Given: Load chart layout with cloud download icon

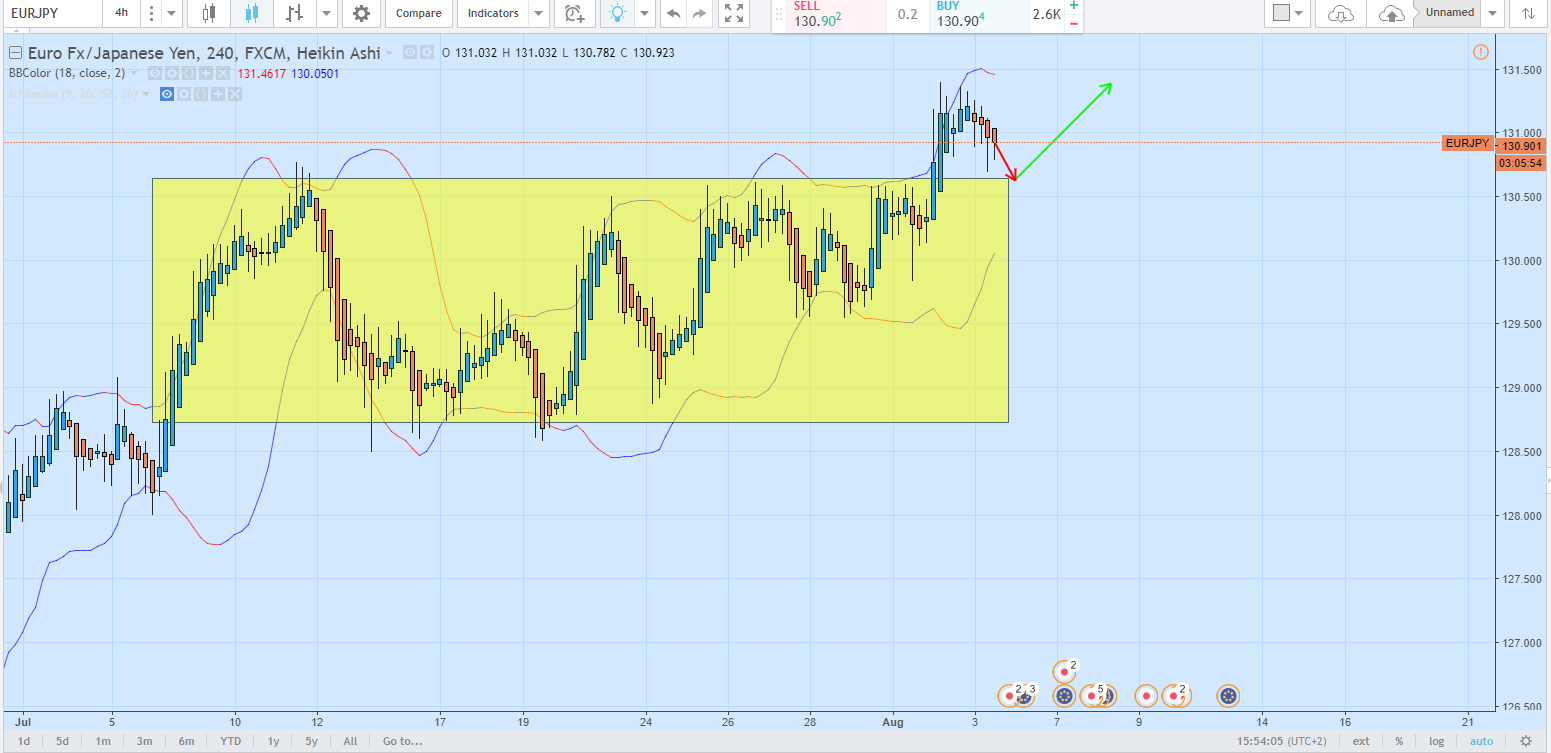Looking at the screenshot, I should (1341, 13).
